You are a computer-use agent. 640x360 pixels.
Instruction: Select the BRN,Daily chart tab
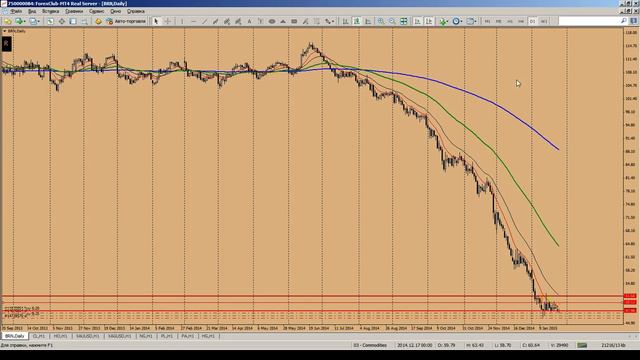(14, 336)
